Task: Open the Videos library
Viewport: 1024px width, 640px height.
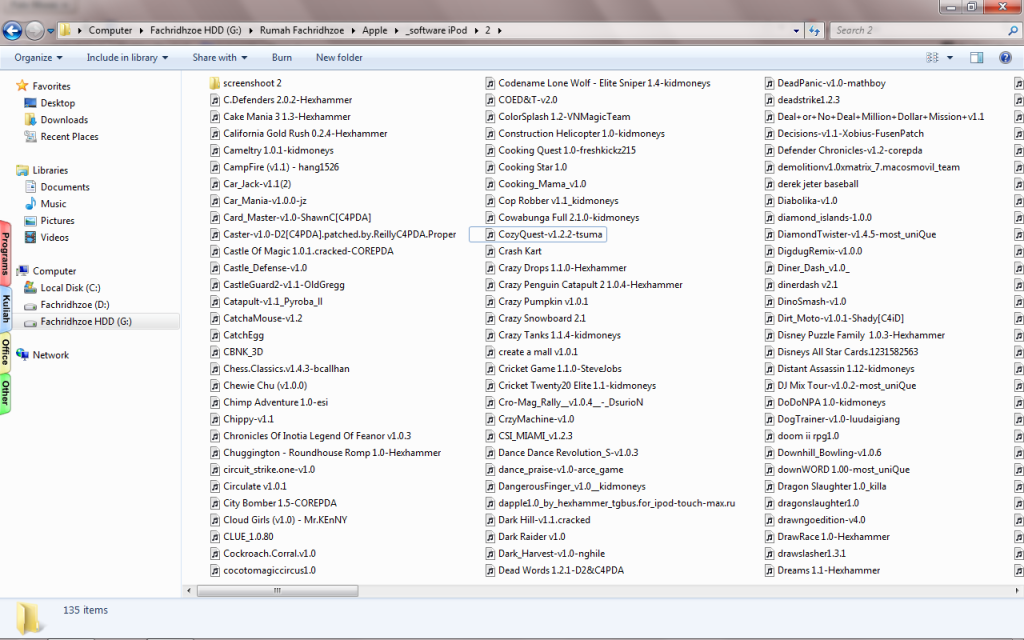Action: click(x=54, y=238)
